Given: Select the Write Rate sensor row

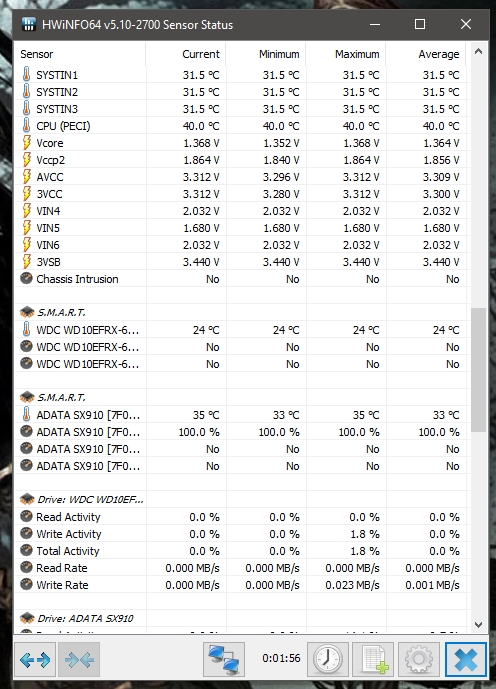Looking at the screenshot, I should tap(242, 585).
